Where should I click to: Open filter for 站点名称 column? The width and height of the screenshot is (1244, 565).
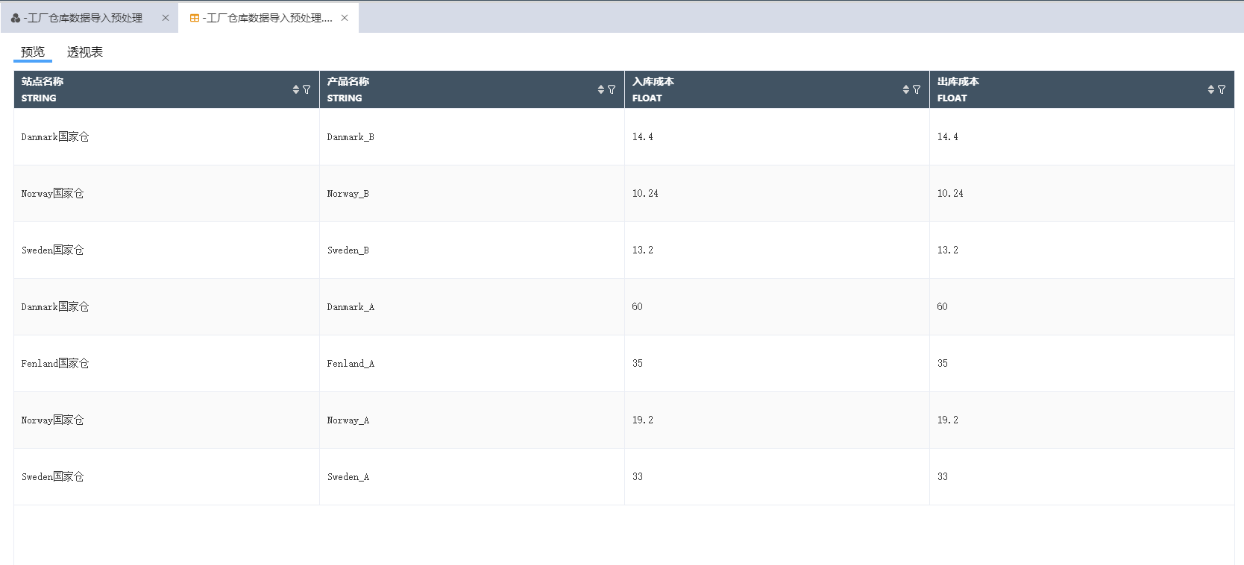(x=307, y=90)
